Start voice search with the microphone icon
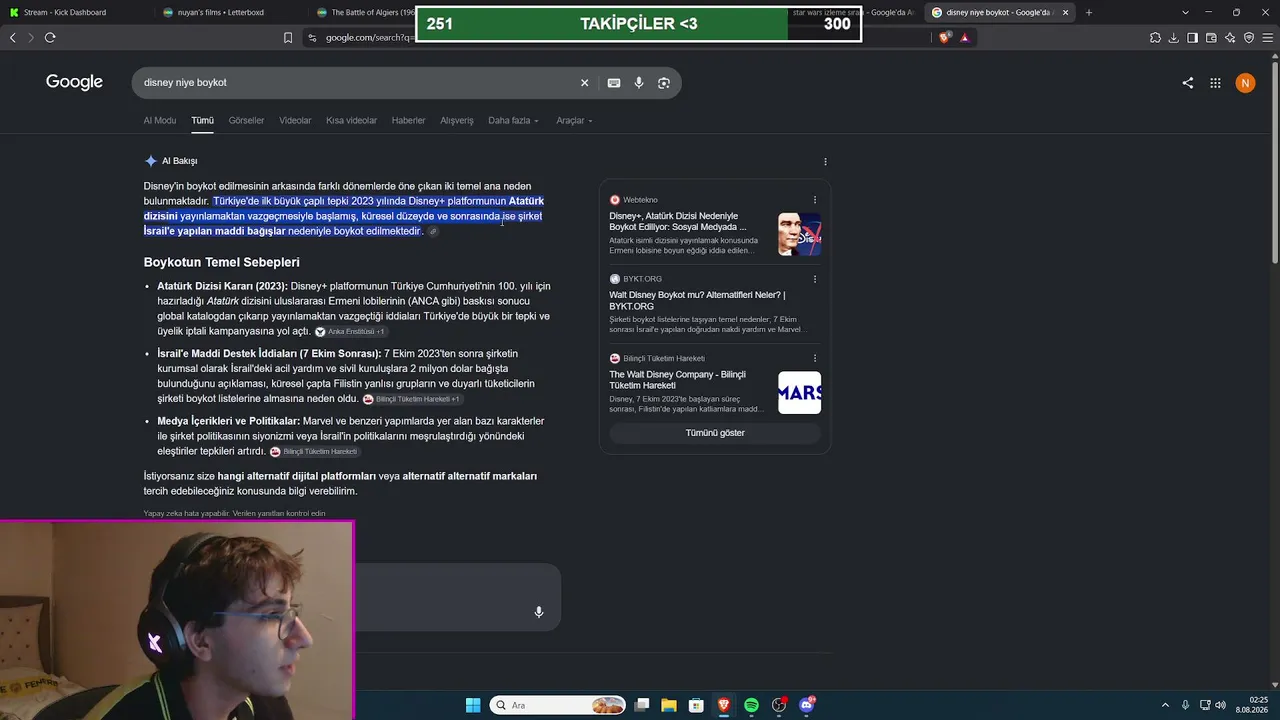This screenshot has width=1280, height=720. pyautogui.click(x=639, y=83)
